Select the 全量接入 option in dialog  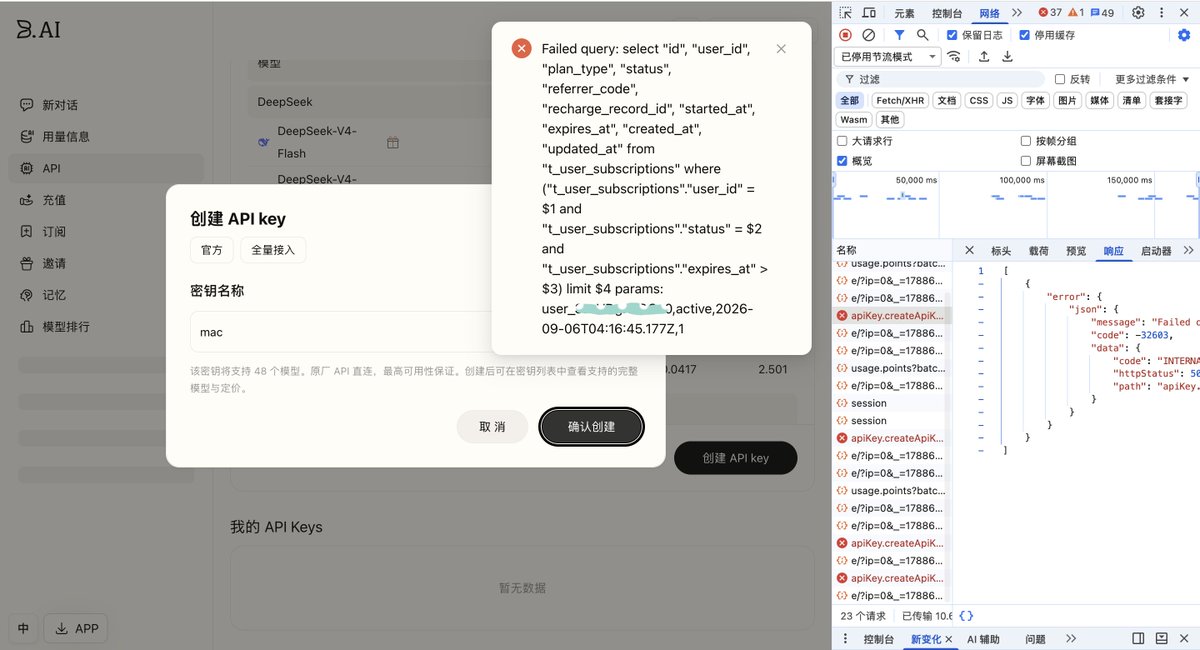[x=273, y=249]
